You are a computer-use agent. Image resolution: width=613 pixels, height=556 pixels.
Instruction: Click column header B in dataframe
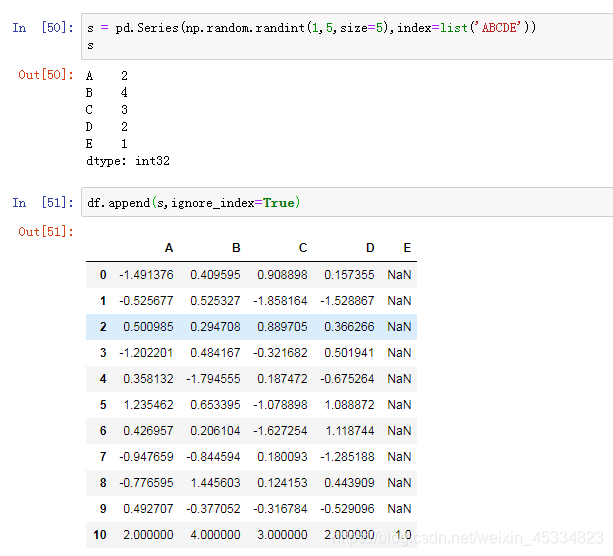(x=236, y=248)
